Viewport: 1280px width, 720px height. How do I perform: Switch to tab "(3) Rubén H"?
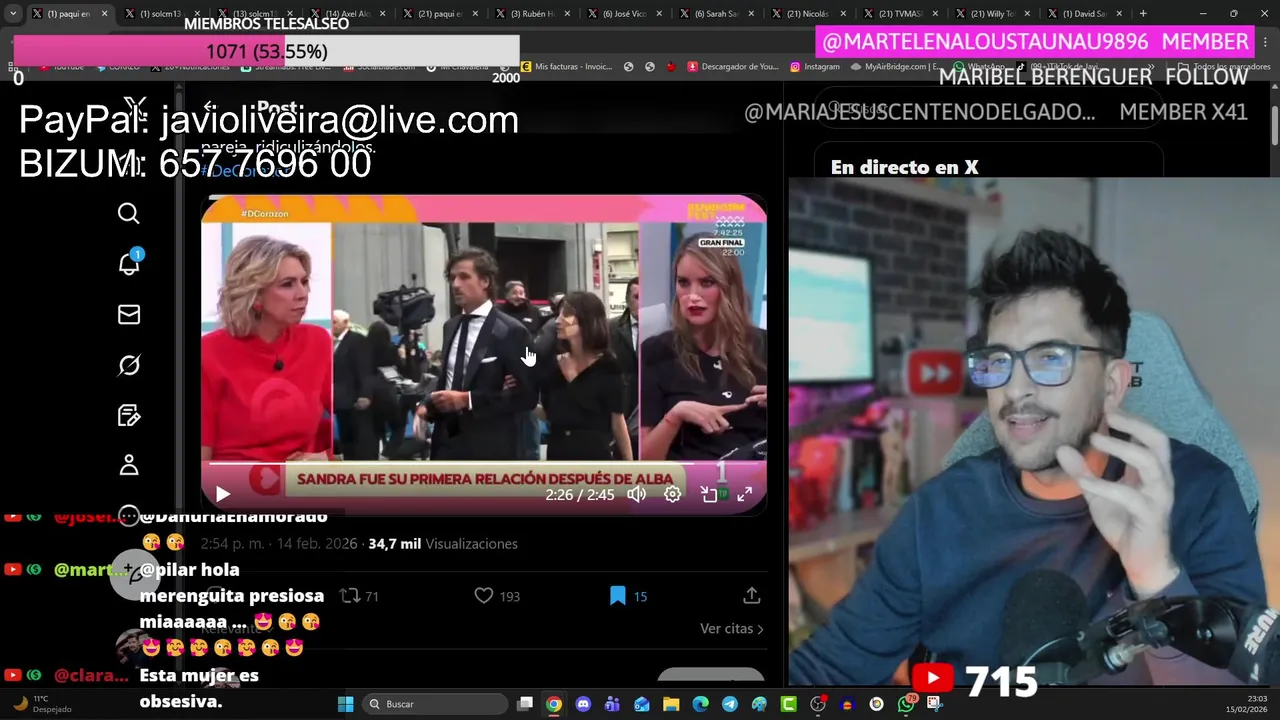tap(531, 14)
